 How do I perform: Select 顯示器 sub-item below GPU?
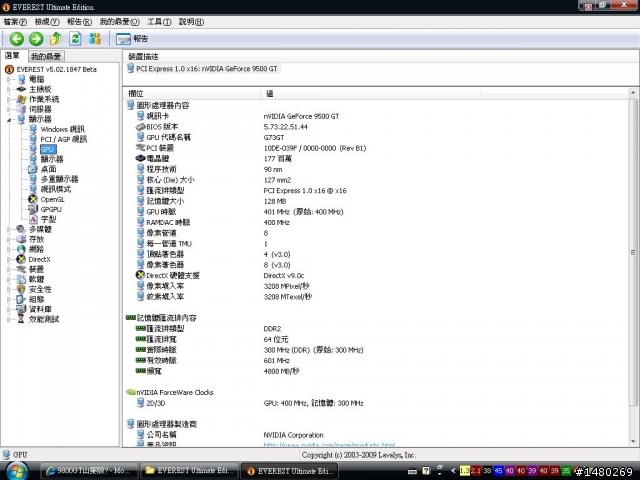point(52,159)
